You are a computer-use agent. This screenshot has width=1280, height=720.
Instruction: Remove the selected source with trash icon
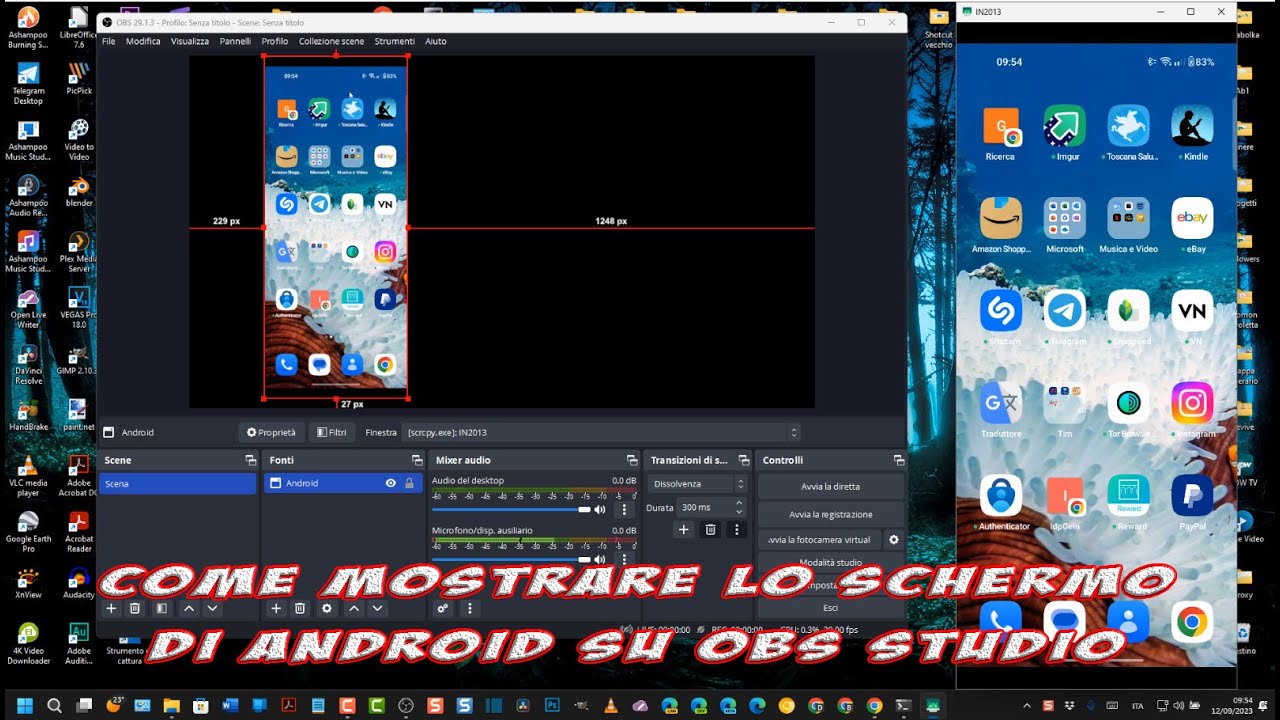[x=300, y=608]
